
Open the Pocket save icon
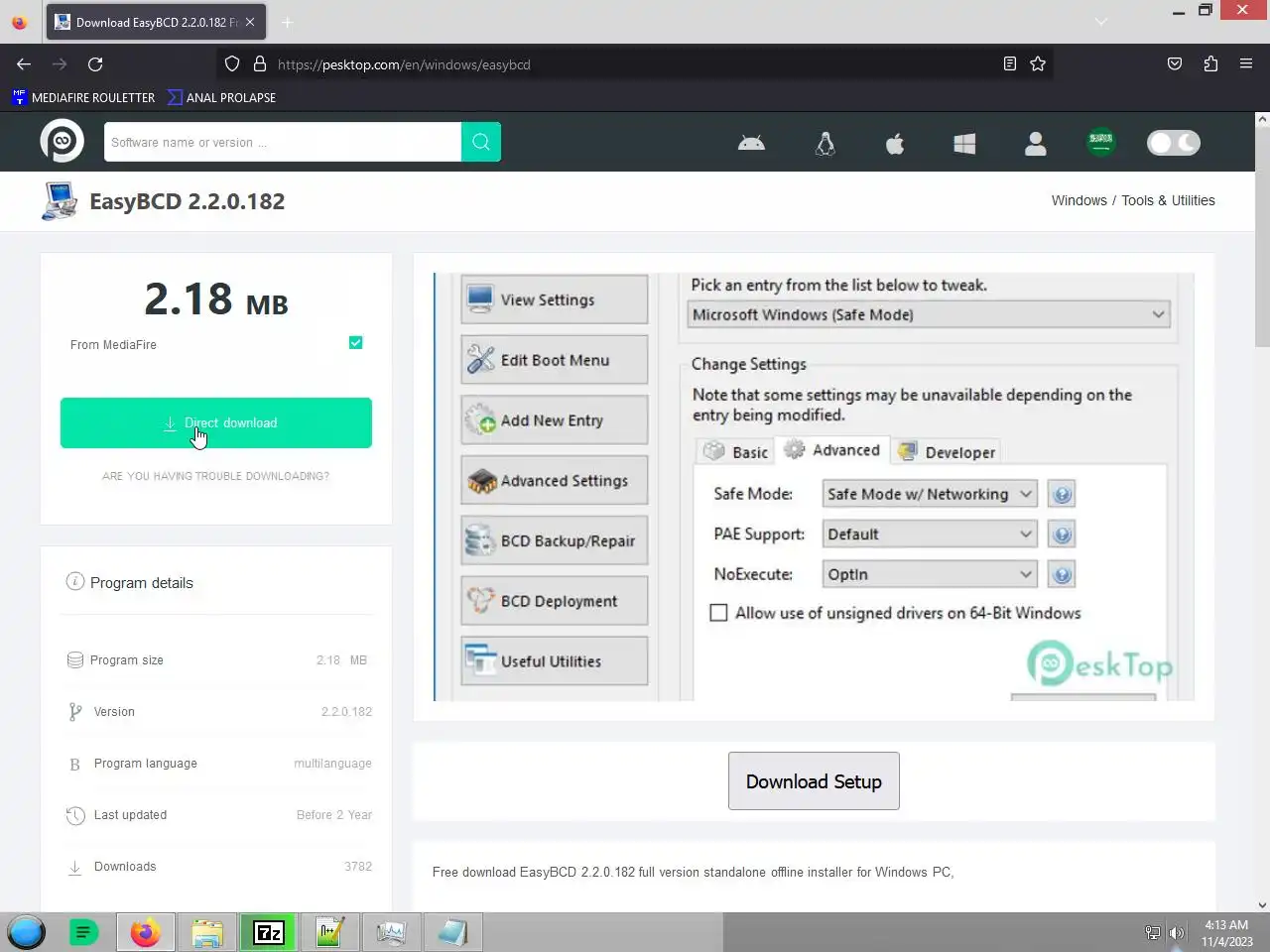pos(1175,64)
